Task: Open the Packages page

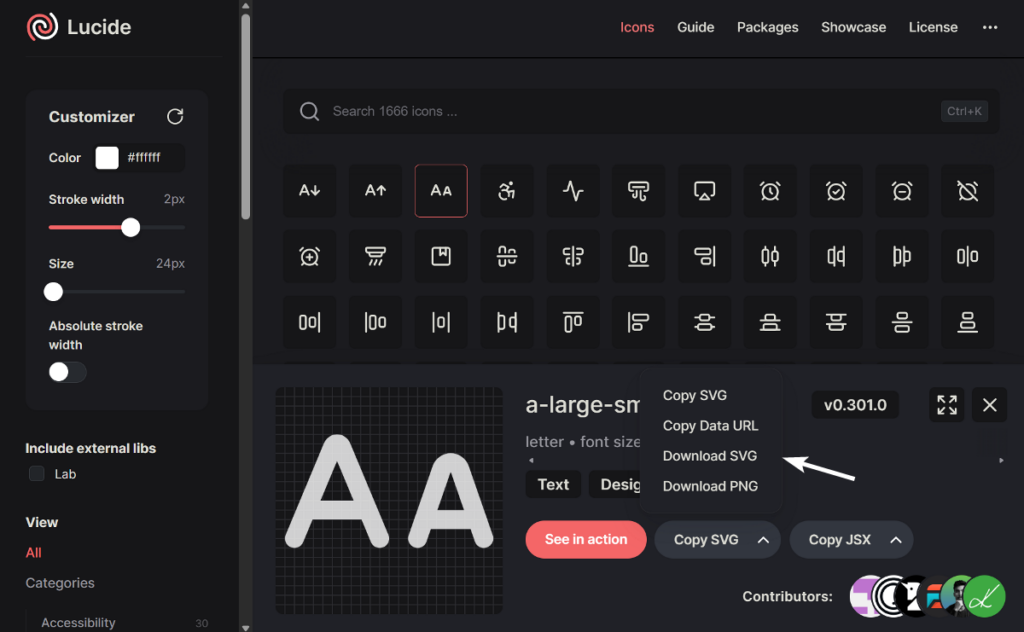Action: pyautogui.click(x=767, y=27)
